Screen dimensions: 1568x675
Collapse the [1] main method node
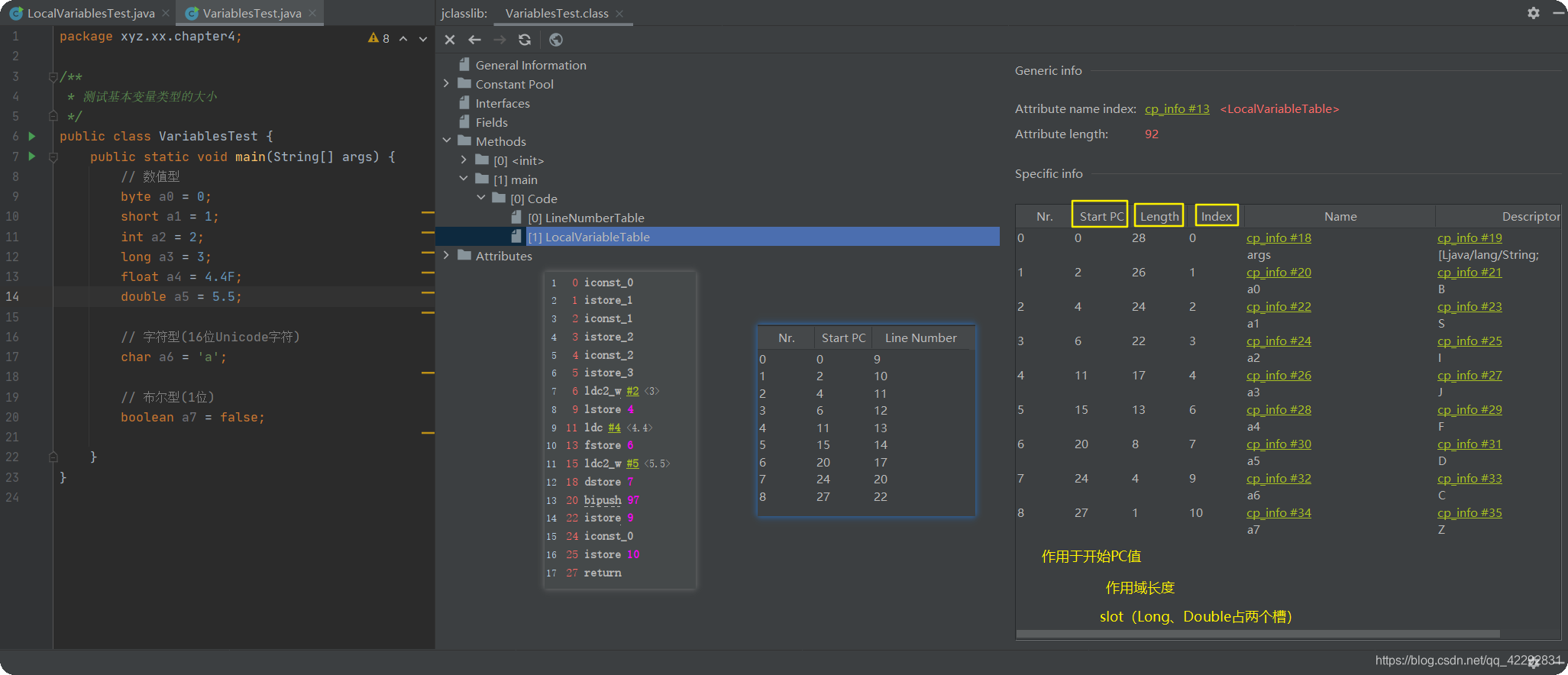pos(464,179)
